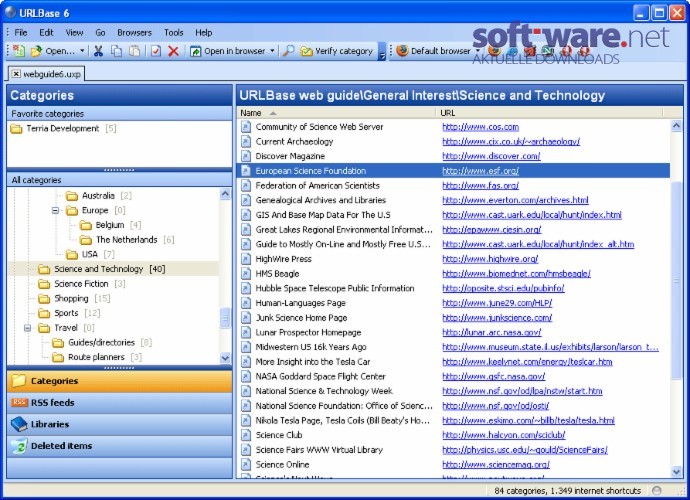Click the Default browser Firefox icon

pos(402,51)
